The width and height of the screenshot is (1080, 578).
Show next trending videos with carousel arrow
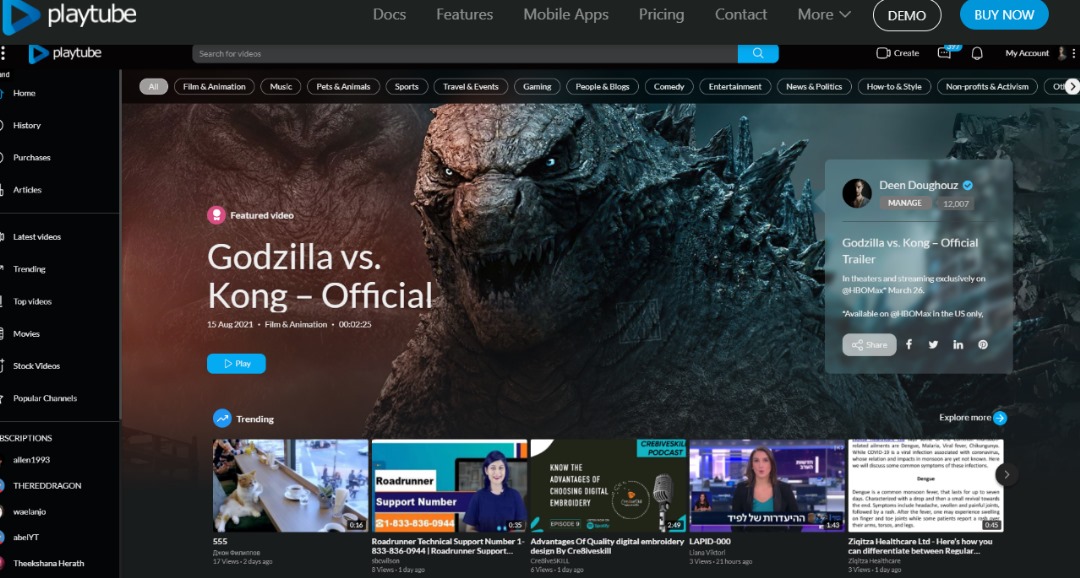tap(1007, 474)
